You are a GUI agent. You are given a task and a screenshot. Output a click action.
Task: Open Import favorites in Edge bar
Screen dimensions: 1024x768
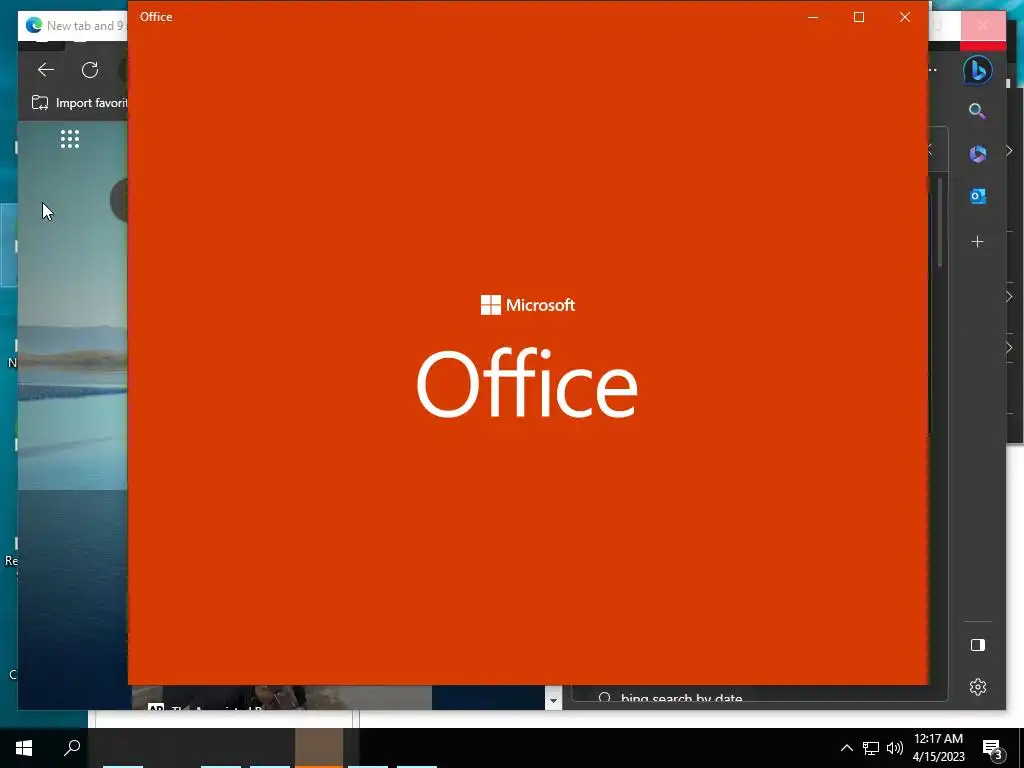coord(79,103)
